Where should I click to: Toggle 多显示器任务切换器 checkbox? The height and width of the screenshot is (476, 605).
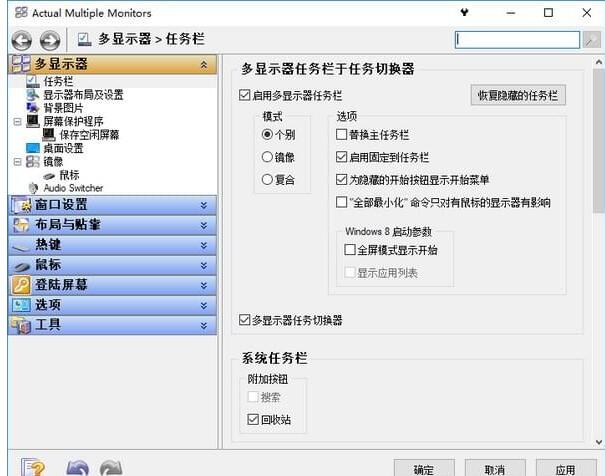[245, 320]
